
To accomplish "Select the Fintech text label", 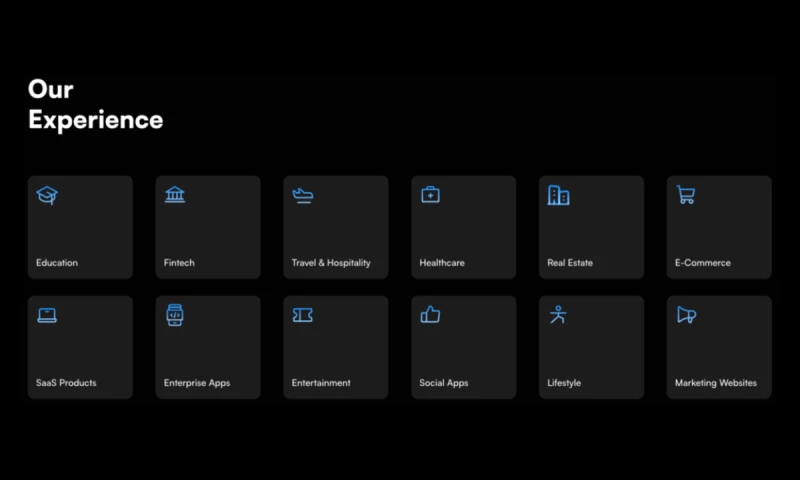I will tap(179, 263).
